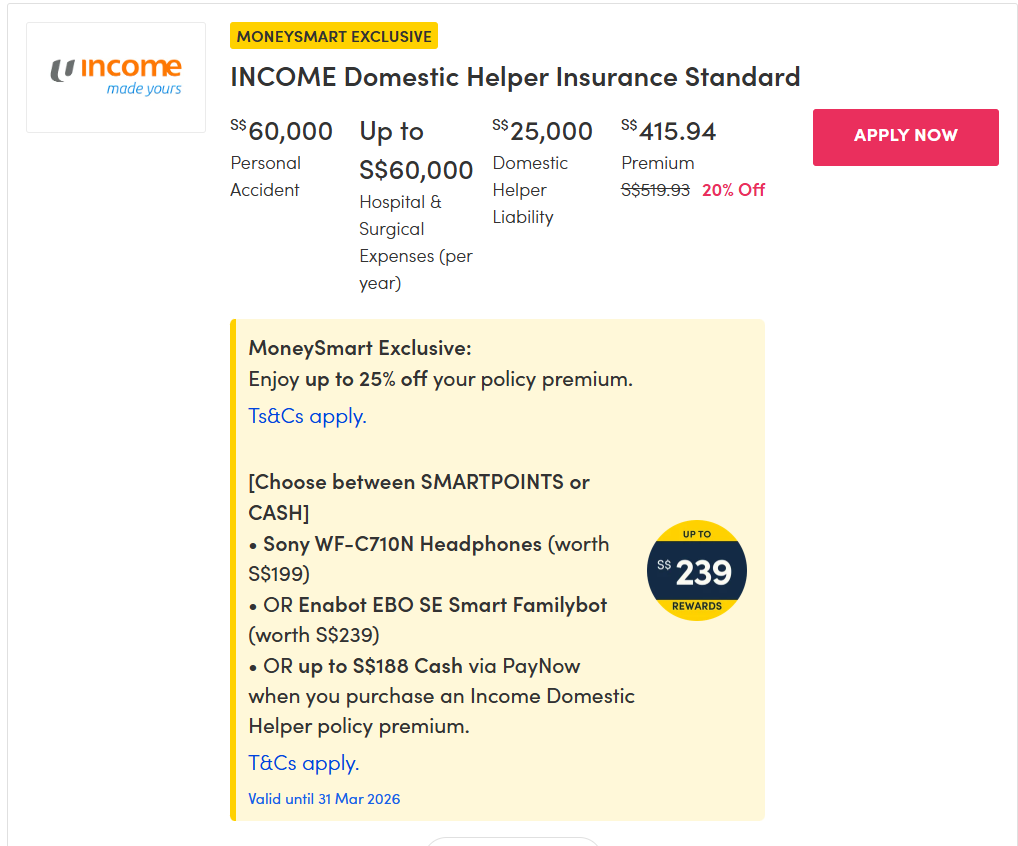Screen dimensions: 1018x846
Task: Click the S$60,000 Personal Accident amount
Action: tap(282, 131)
